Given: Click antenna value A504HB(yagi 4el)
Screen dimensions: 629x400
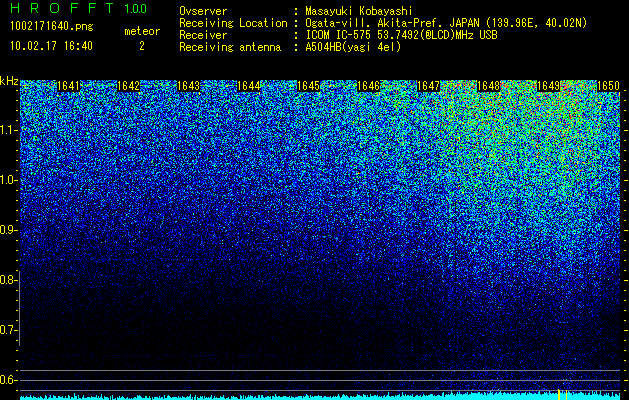Looking at the screenshot, I should 353,47.
